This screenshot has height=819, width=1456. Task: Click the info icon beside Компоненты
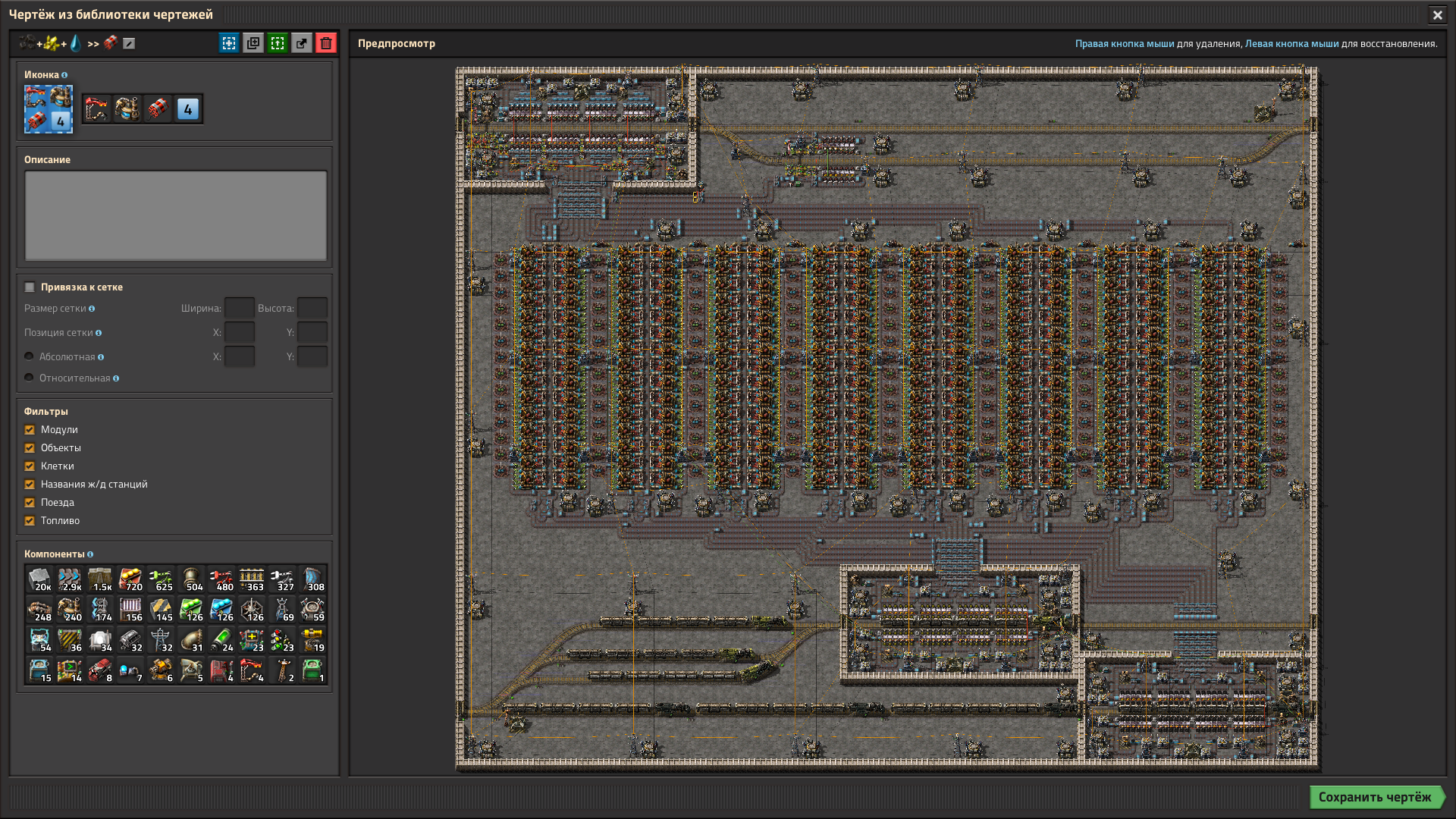click(x=90, y=554)
